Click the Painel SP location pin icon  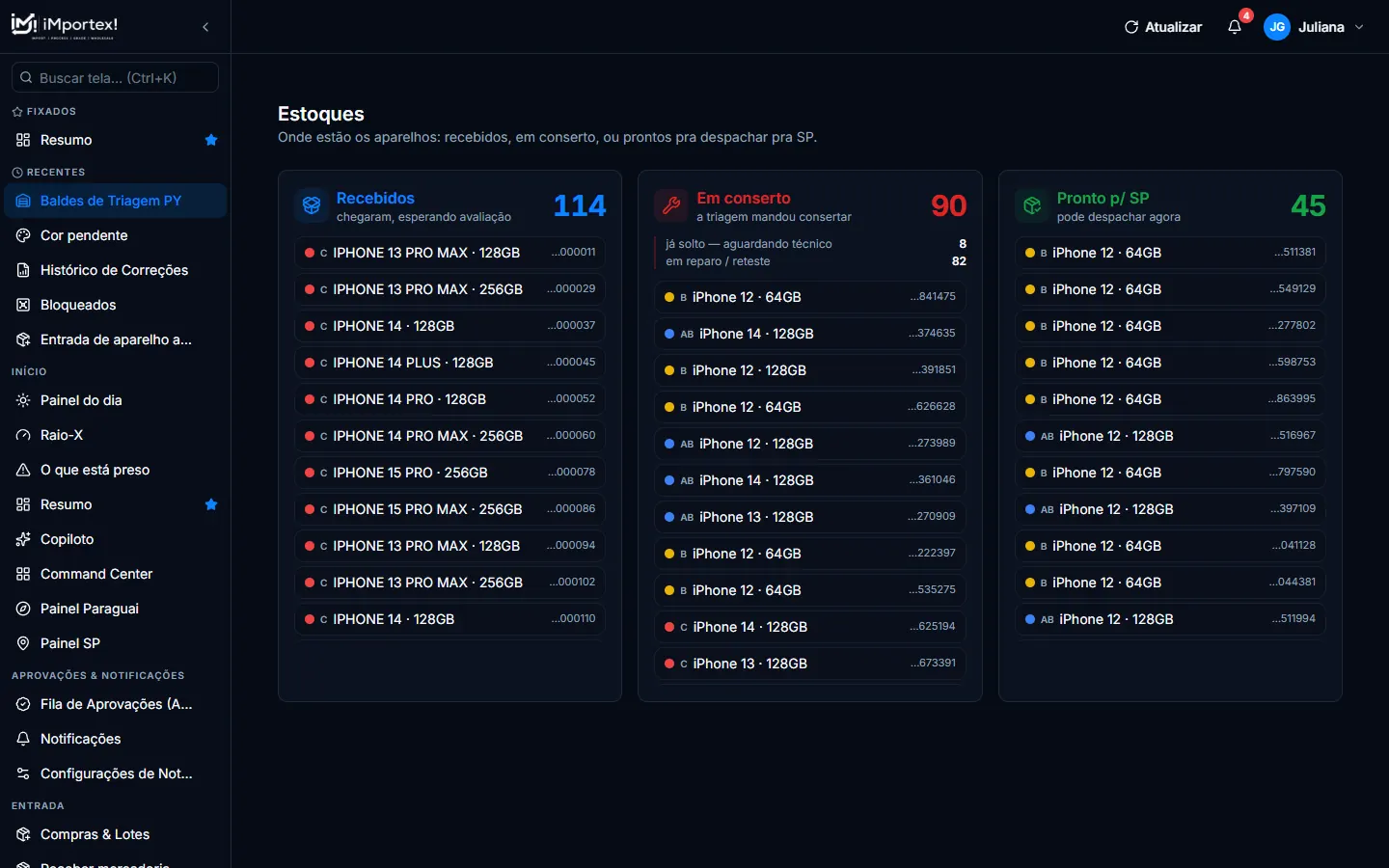pyautogui.click(x=23, y=643)
